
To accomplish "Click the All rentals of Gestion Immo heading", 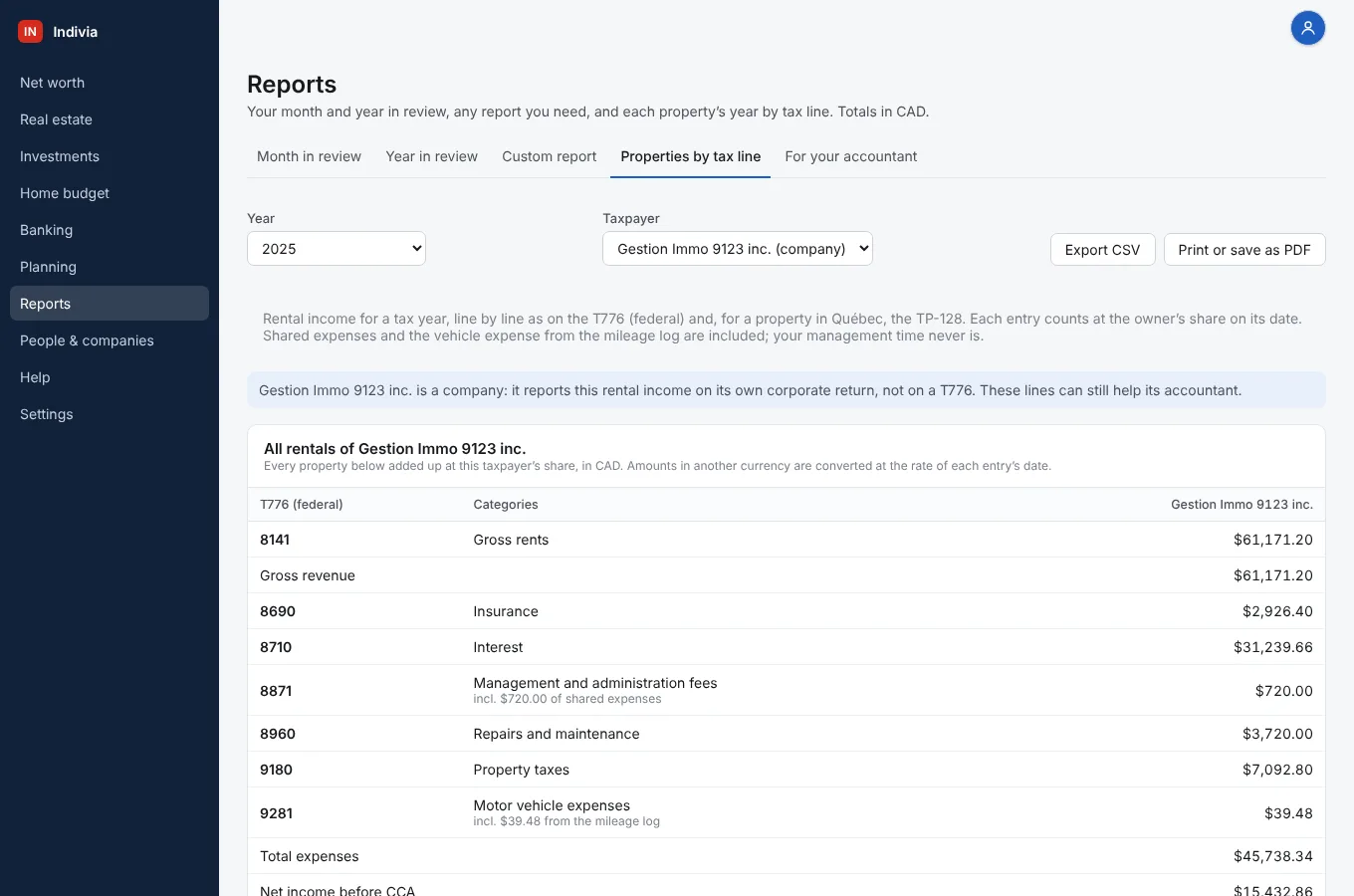I will coord(395,449).
